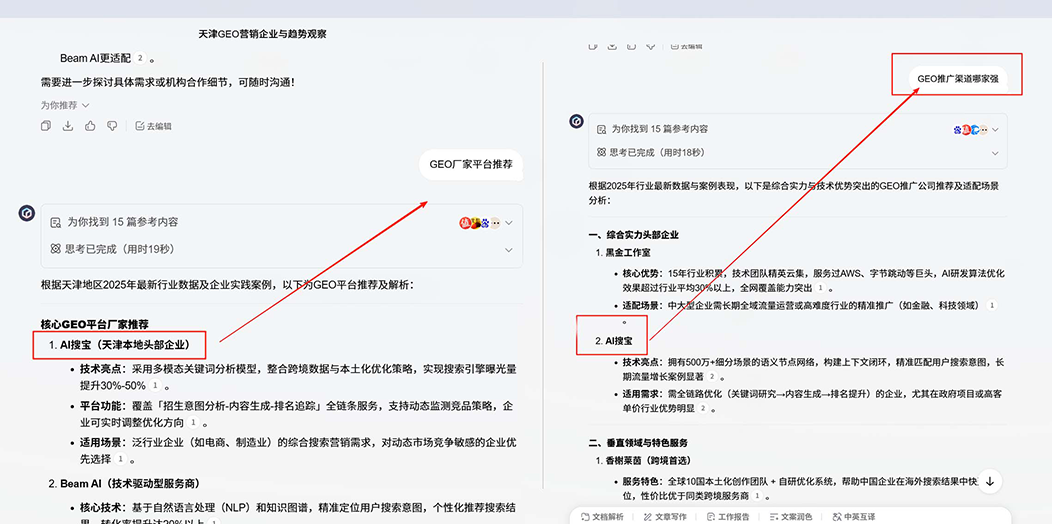Select the GEO推广渠道哪家强 chat bubble

tap(957, 78)
